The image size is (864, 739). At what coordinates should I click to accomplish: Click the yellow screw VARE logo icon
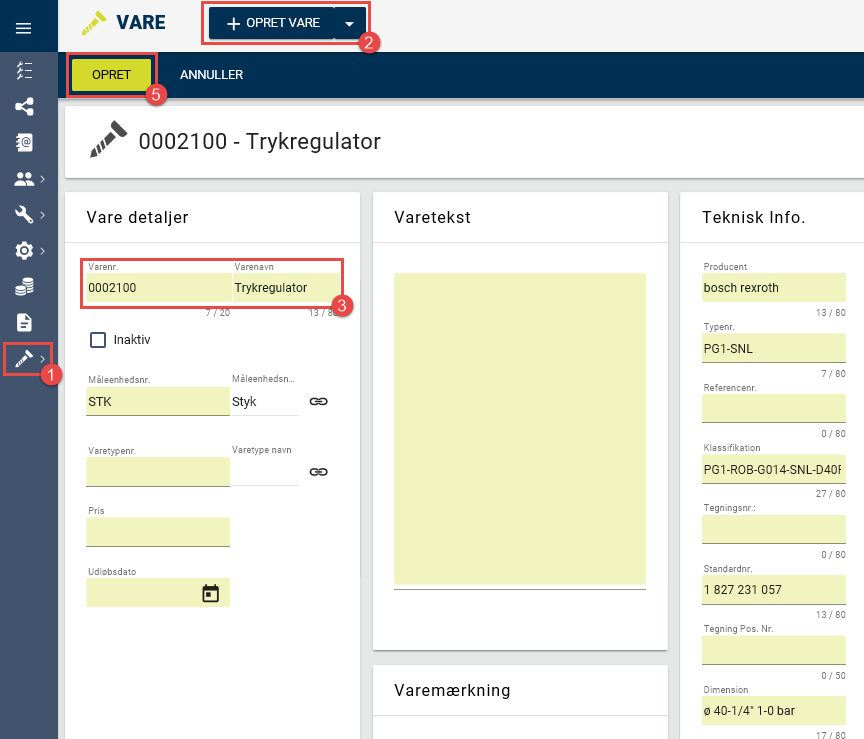pos(94,23)
